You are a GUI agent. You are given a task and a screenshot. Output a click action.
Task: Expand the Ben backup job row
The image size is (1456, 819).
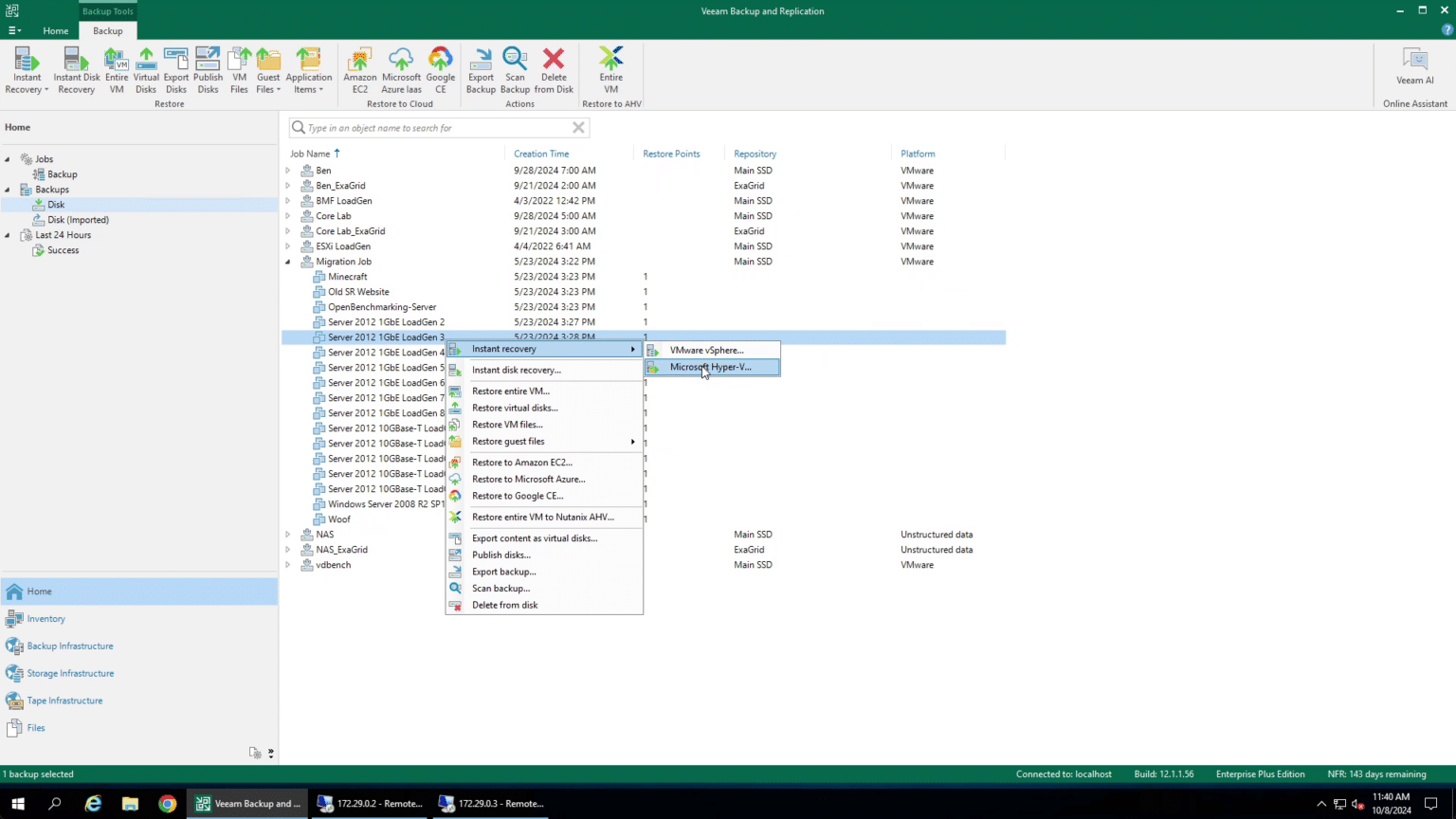[x=288, y=171]
